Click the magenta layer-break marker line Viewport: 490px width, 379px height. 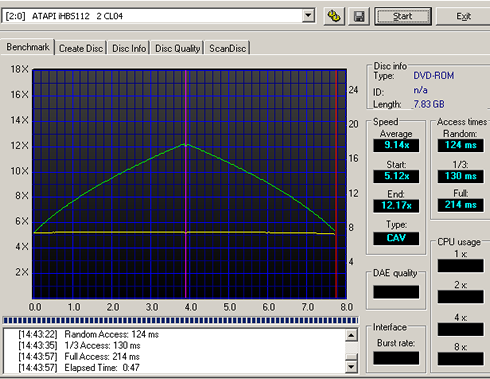tap(185, 184)
